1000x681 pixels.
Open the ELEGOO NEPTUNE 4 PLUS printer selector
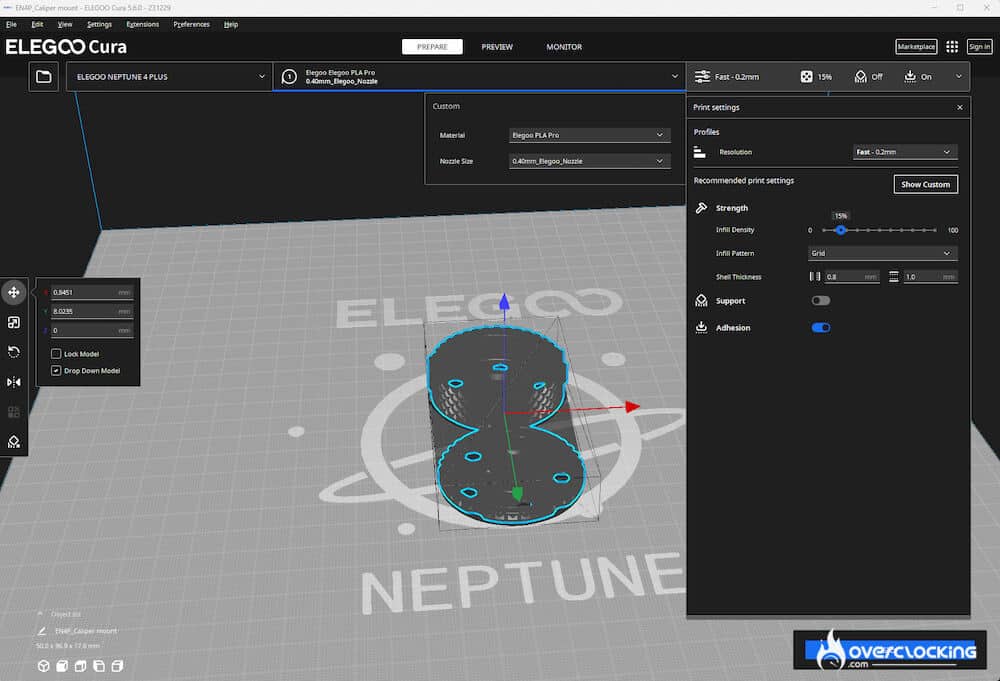(x=168, y=75)
